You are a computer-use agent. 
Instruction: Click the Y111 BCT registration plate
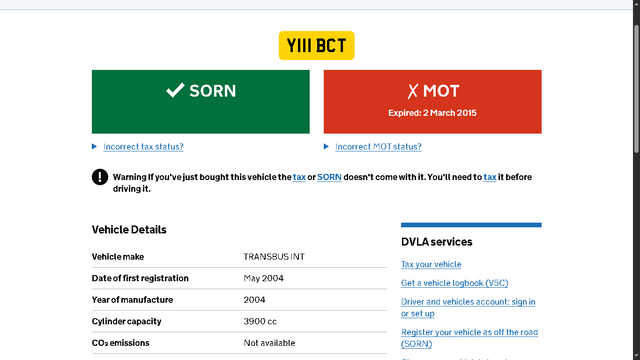316,45
